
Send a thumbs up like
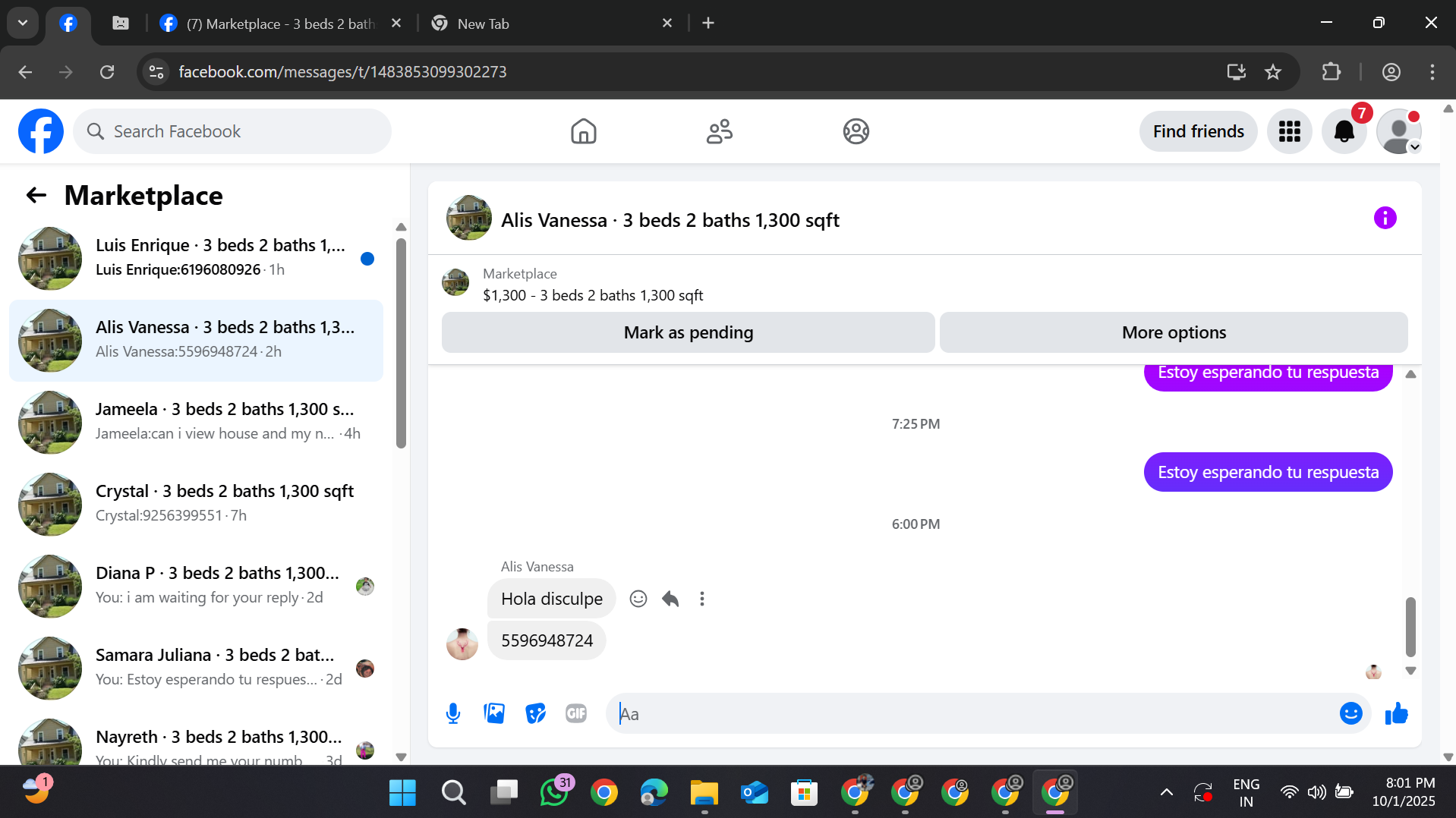[1396, 713]
